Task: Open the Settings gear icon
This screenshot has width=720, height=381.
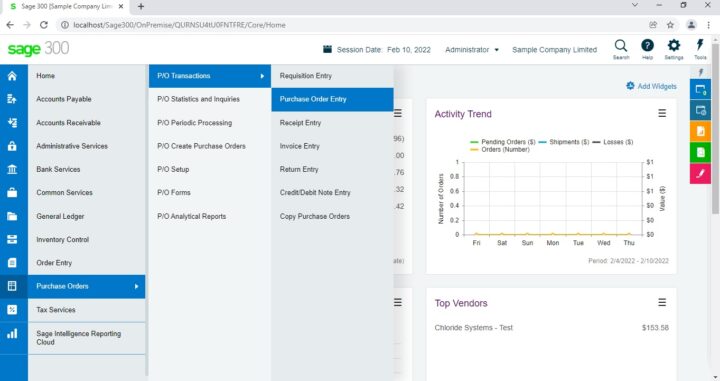Action: (x=674, y=49)
